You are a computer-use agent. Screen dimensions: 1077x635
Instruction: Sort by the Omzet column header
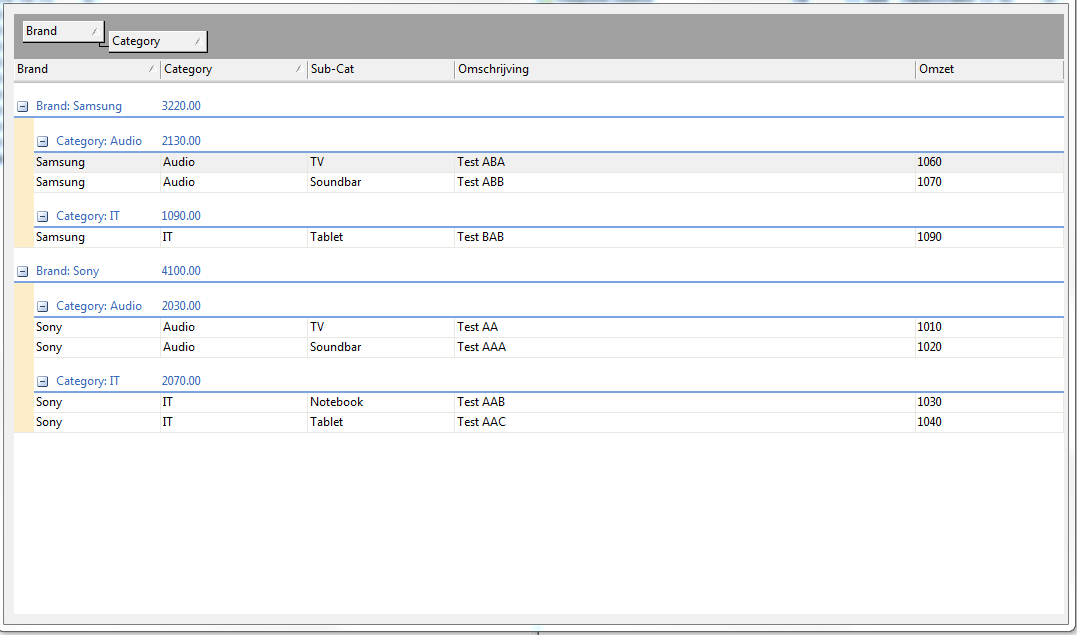point(988,69)
